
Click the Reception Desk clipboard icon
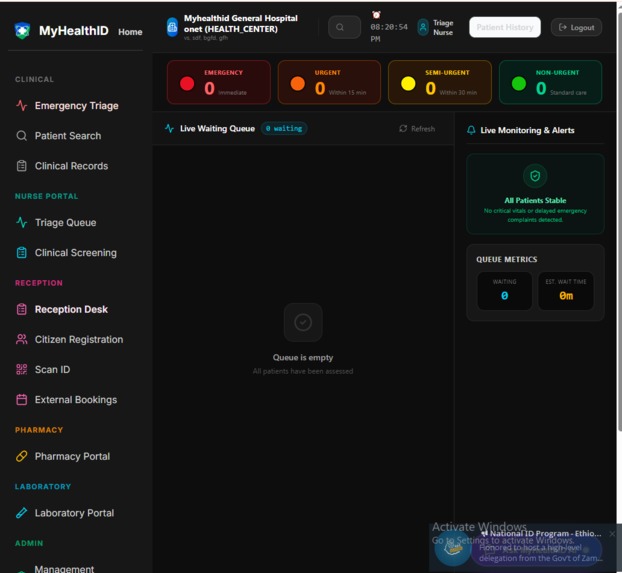(x=22, y=309)
